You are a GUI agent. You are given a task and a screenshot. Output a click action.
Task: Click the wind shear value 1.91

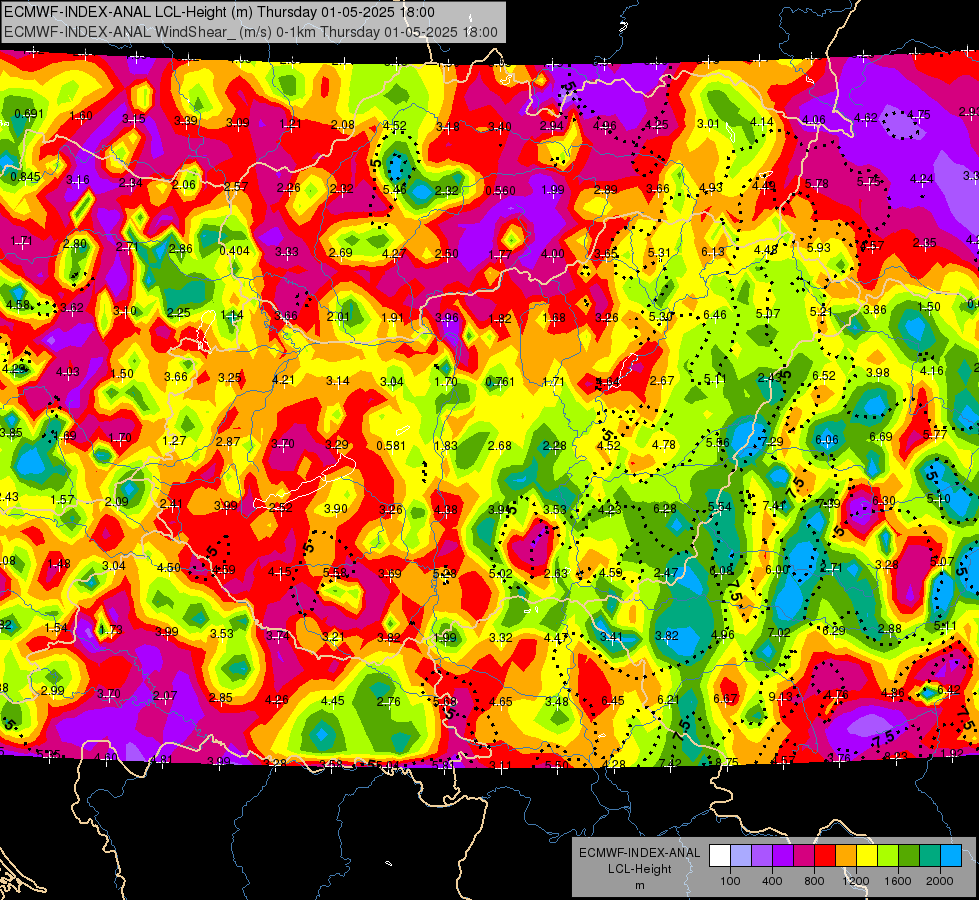point(393,318)
